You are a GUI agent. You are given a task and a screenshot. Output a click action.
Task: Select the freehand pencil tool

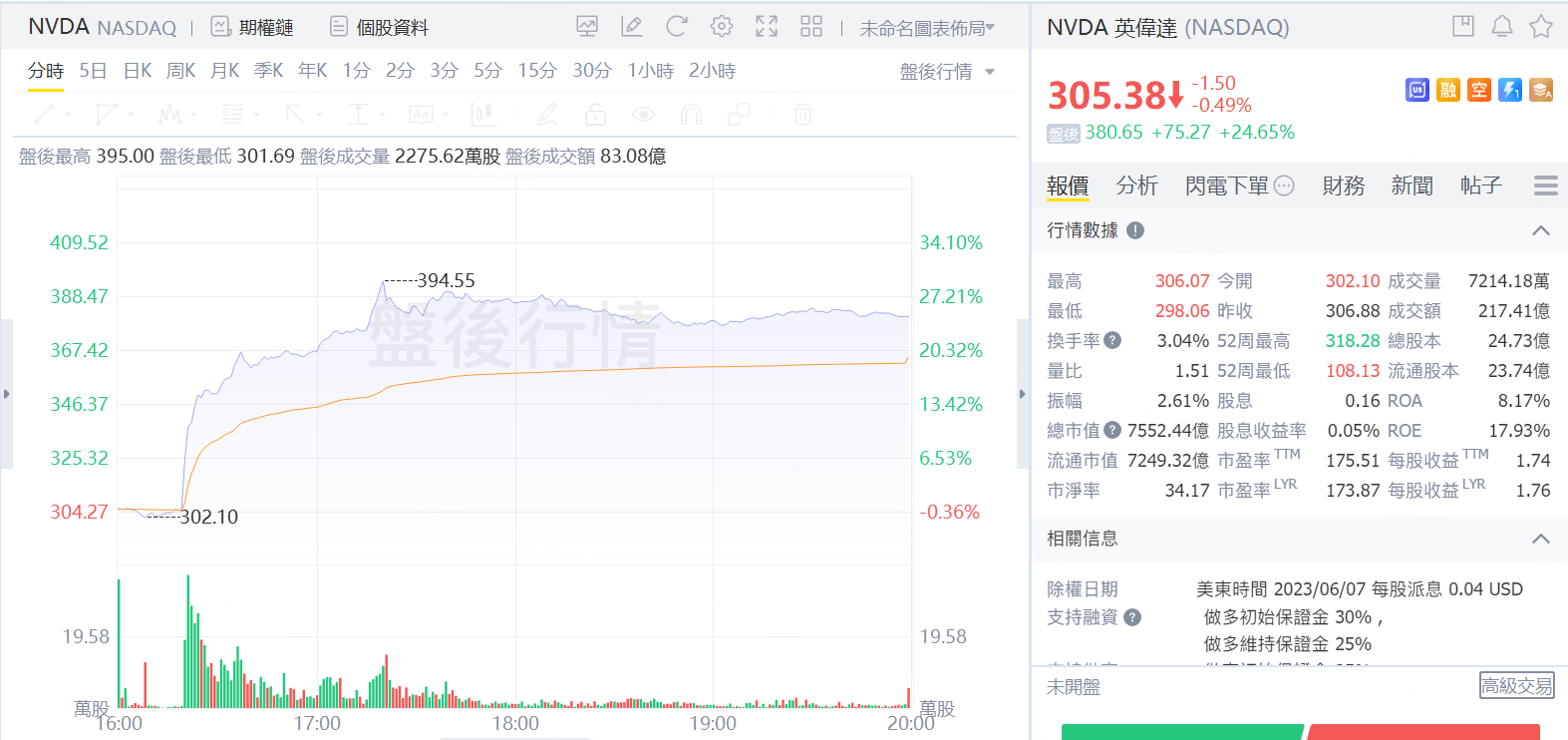pos(546,115)
